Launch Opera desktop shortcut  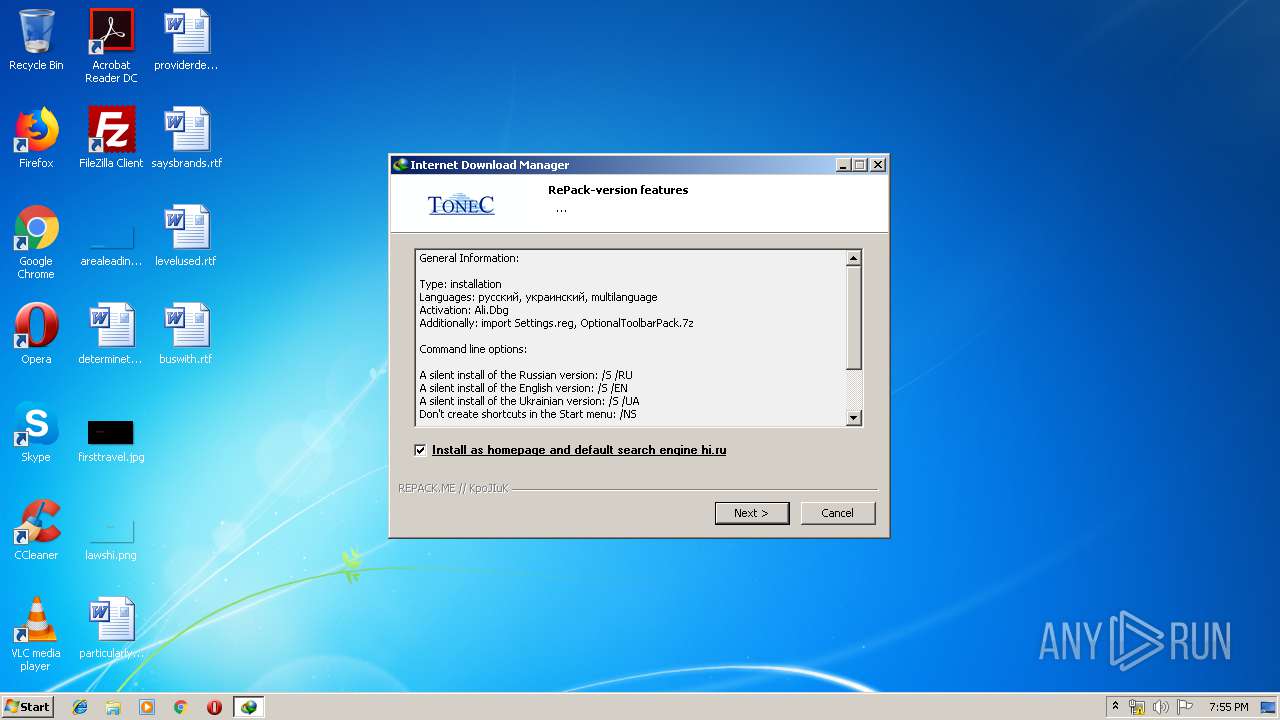(x=36, y=334)
